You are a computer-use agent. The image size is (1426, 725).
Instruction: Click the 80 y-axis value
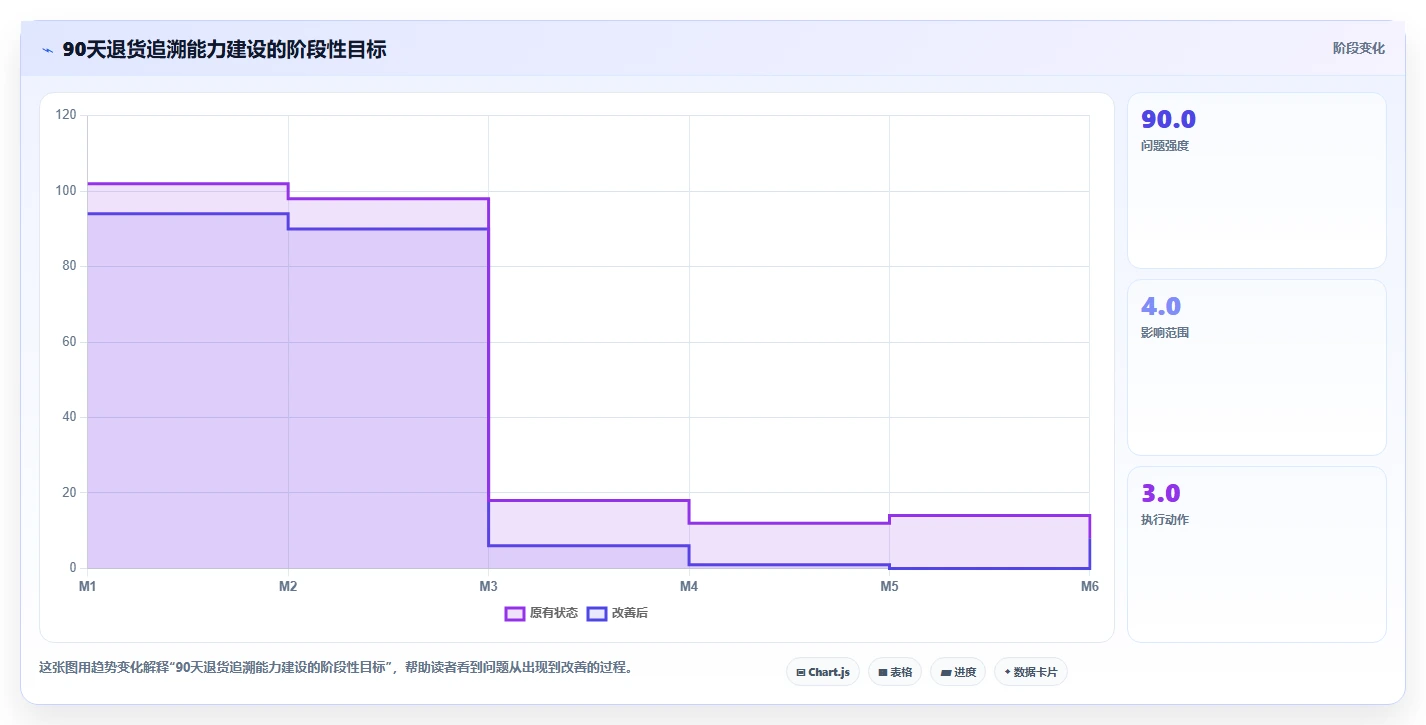(x=69, y=266)
